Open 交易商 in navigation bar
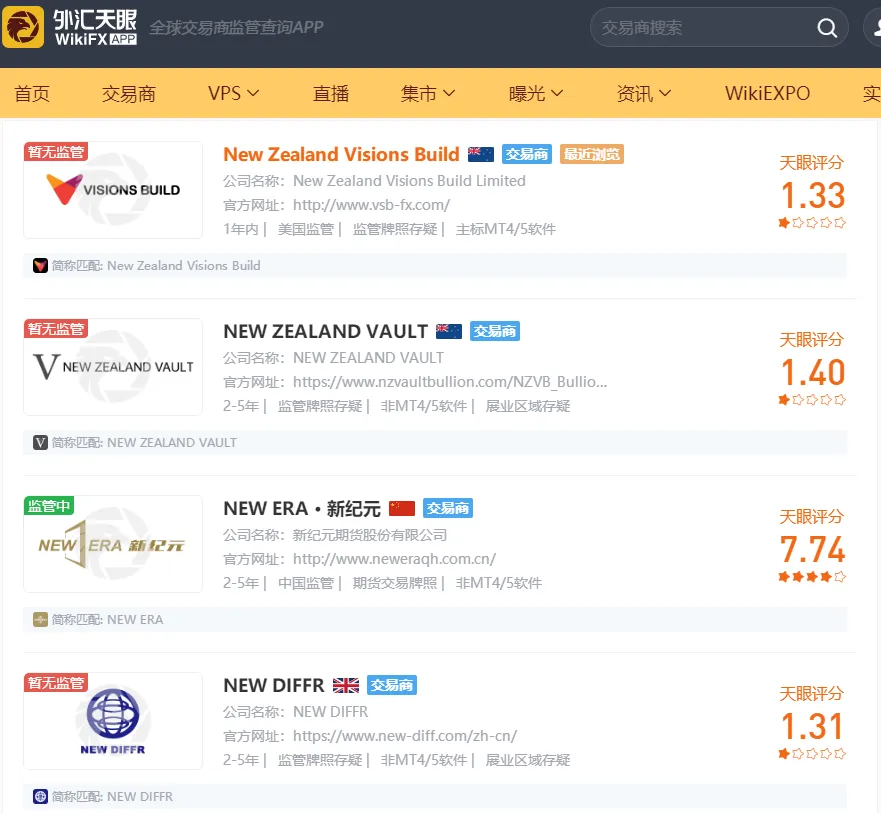 129,93
